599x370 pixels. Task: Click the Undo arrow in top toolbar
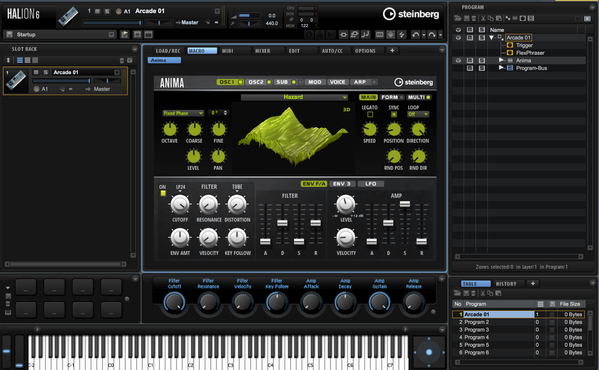point(416,35)
